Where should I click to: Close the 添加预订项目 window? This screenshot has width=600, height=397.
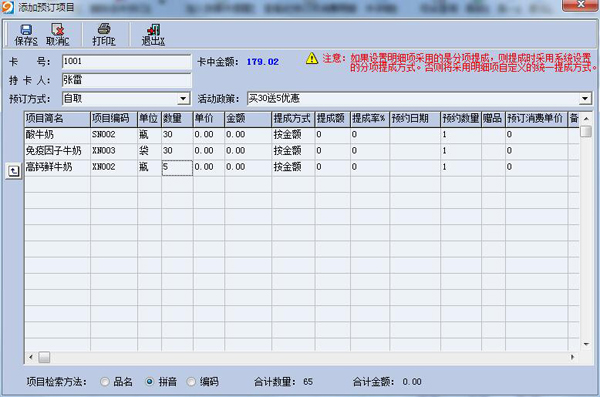580,5
